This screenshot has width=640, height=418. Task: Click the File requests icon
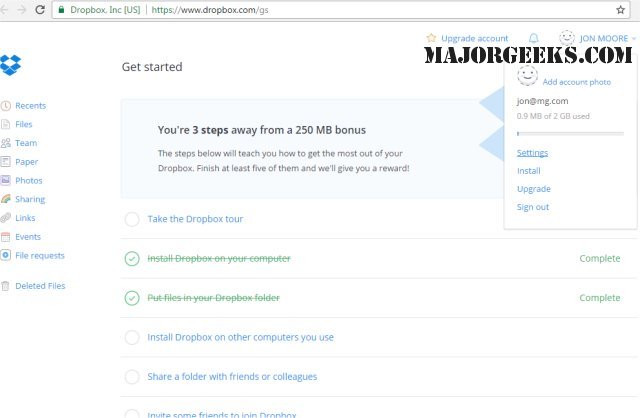[x=5, y=256]
